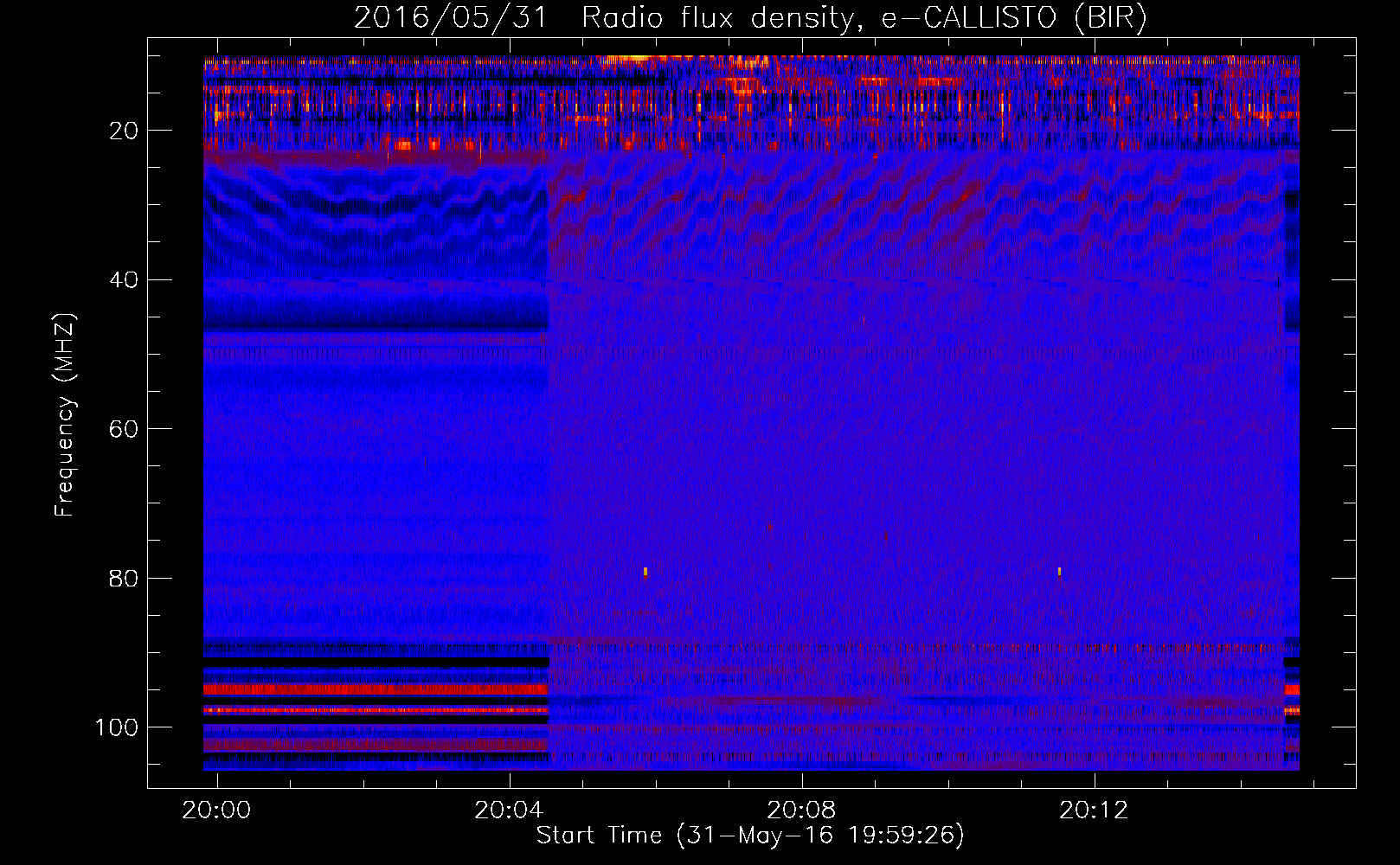This screenshot has height=865, width=1400.
Task: Click the '20:12' time tick label
Action: 1094,810
